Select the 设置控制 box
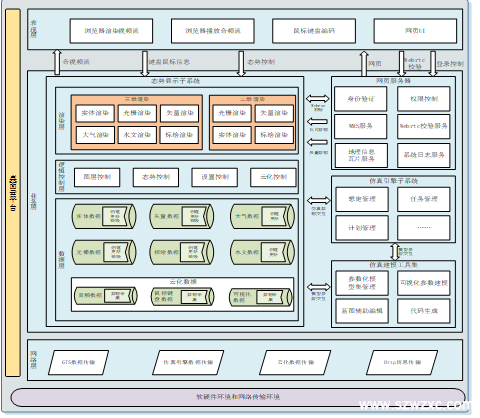Screen dimensions: 480x418 tap(215, 177)
